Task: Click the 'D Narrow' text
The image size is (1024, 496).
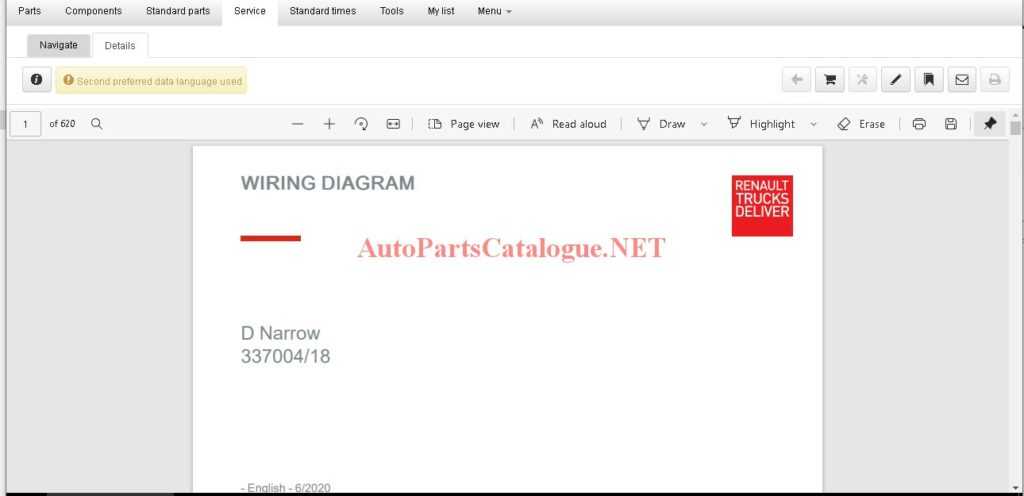Action: [281, 333]
